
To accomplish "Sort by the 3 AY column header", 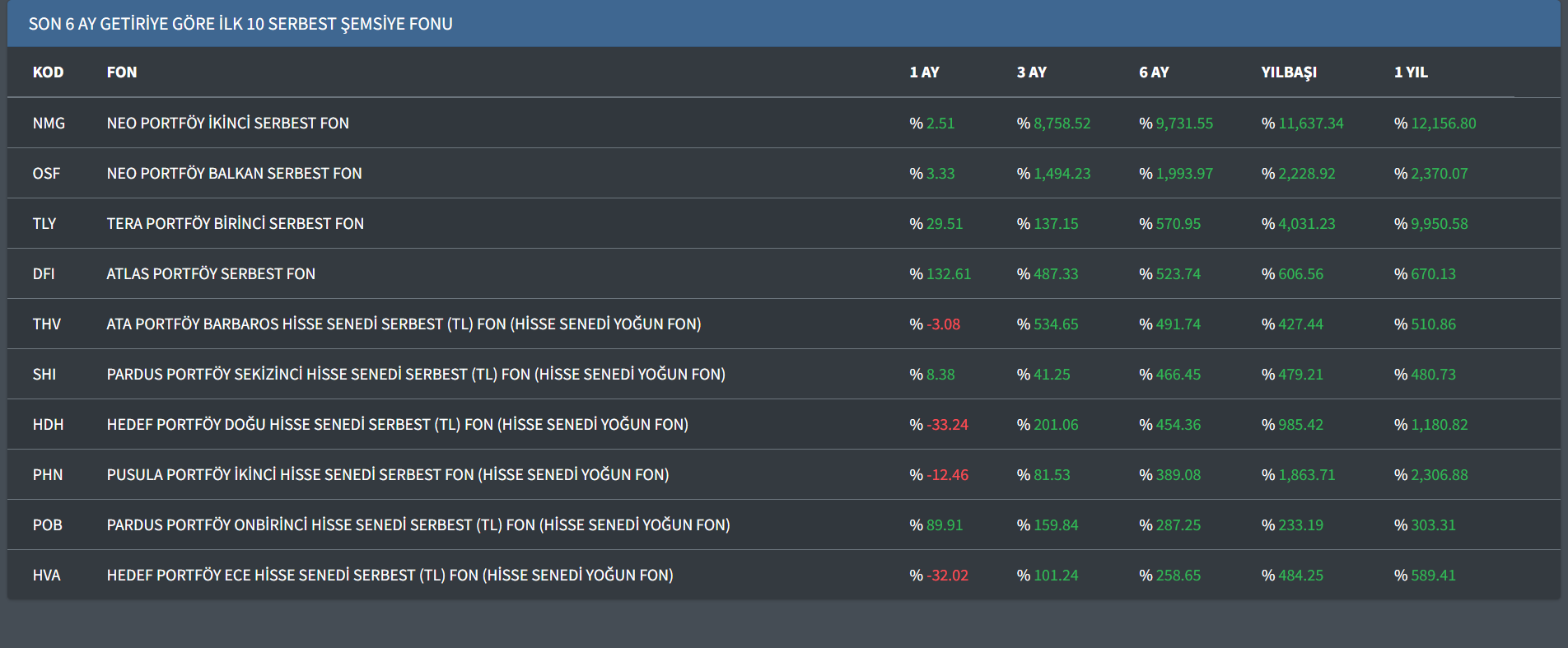I will (x=1031, y=72).
